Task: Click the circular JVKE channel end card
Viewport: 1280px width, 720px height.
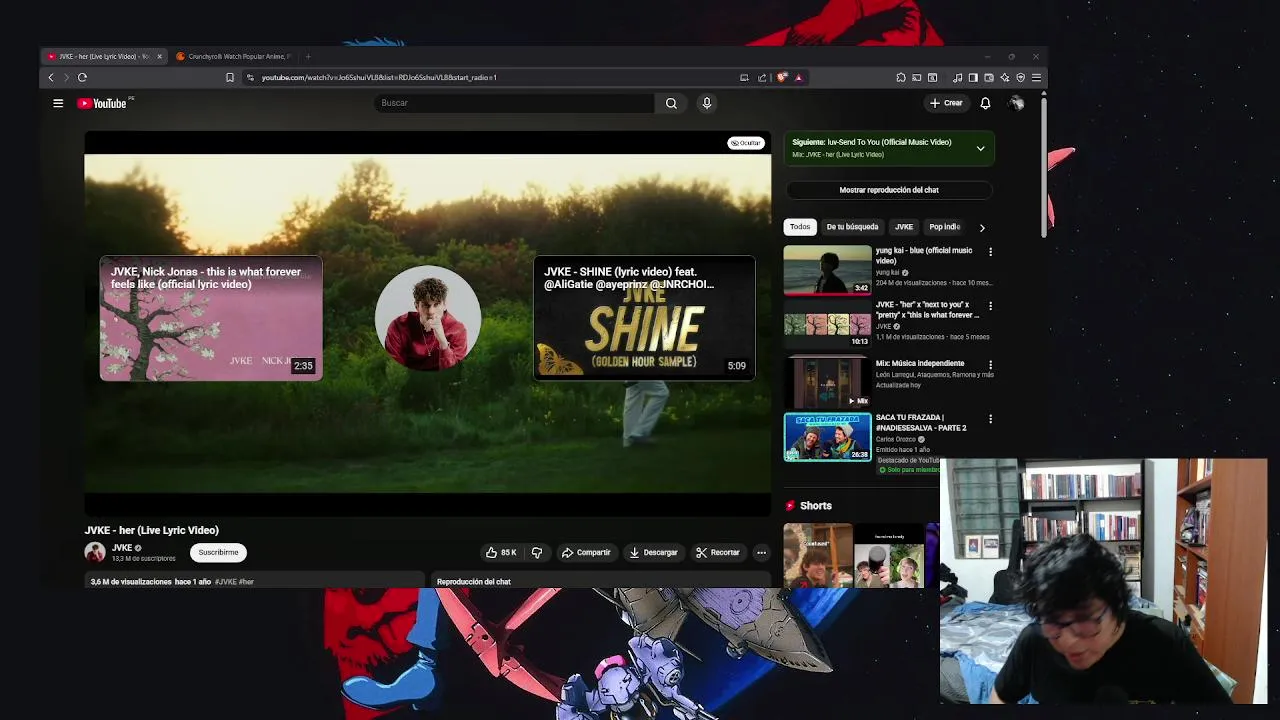Action: [428, 318]
